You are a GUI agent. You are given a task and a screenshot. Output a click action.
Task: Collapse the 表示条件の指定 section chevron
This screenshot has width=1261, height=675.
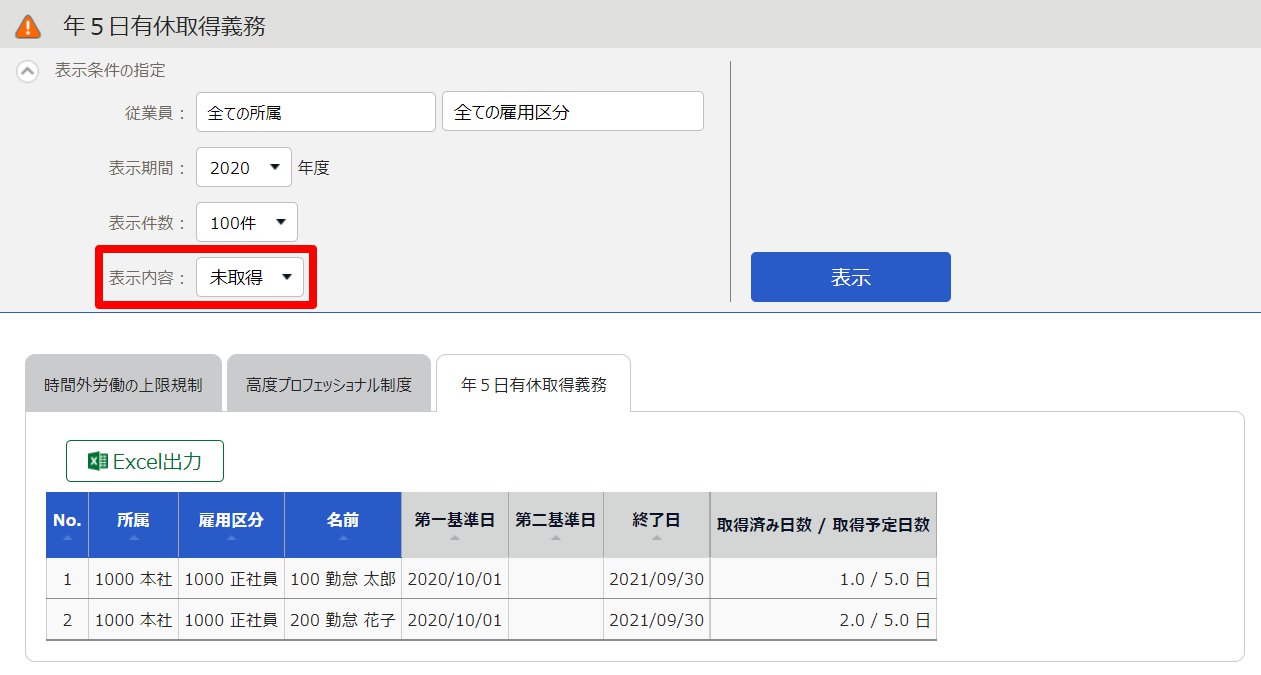pyautogui.click(x=28, y=71)
